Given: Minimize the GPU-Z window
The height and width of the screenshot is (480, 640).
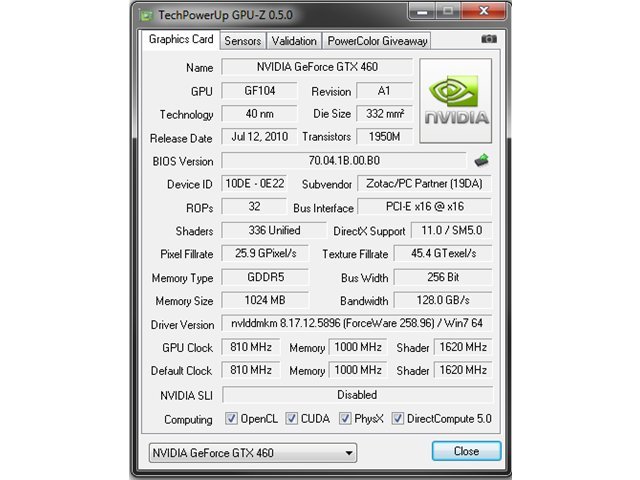Looking at the screenshot, I should [422, 11].
